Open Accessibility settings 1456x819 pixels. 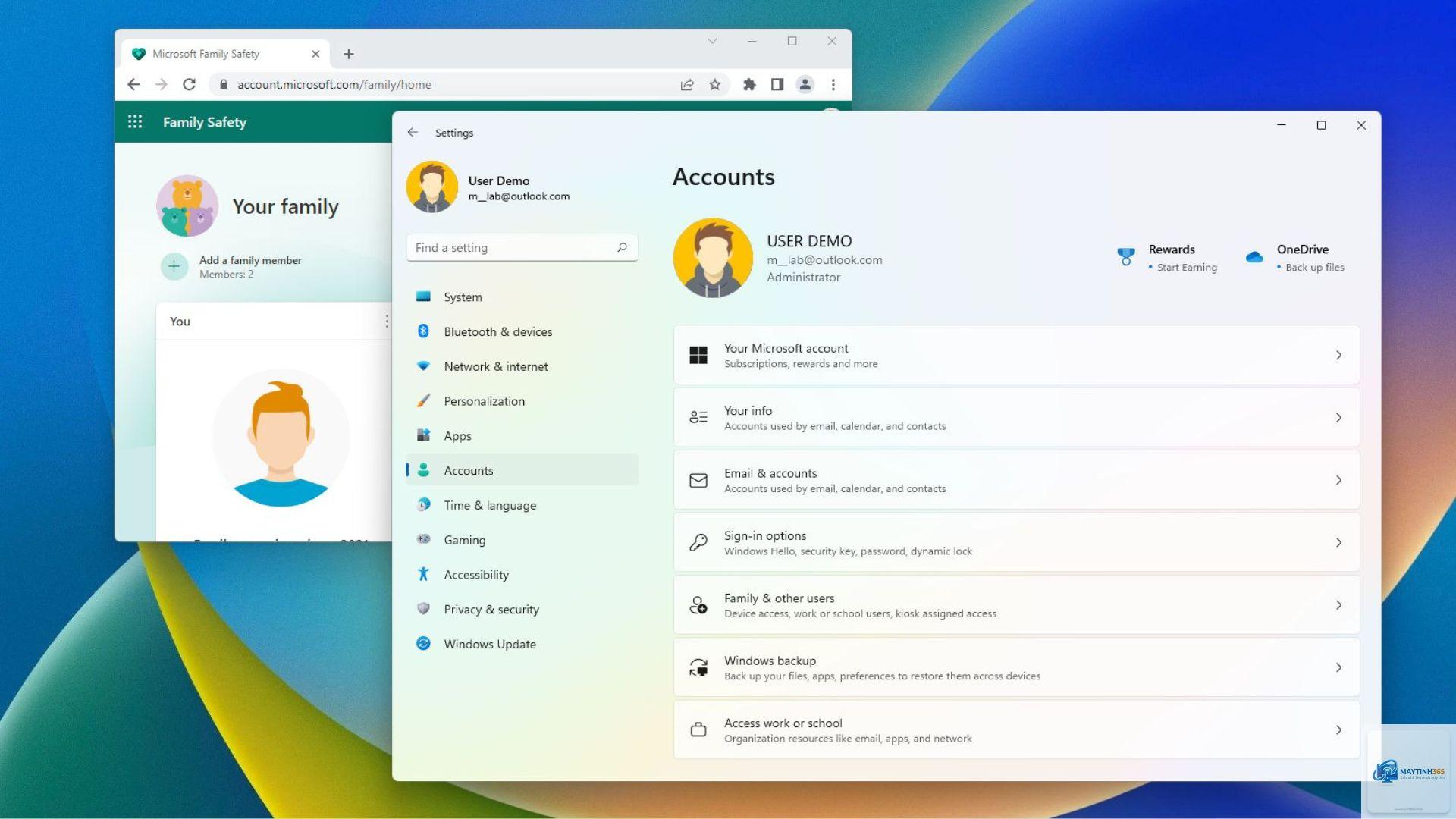(x=522, y=575)
